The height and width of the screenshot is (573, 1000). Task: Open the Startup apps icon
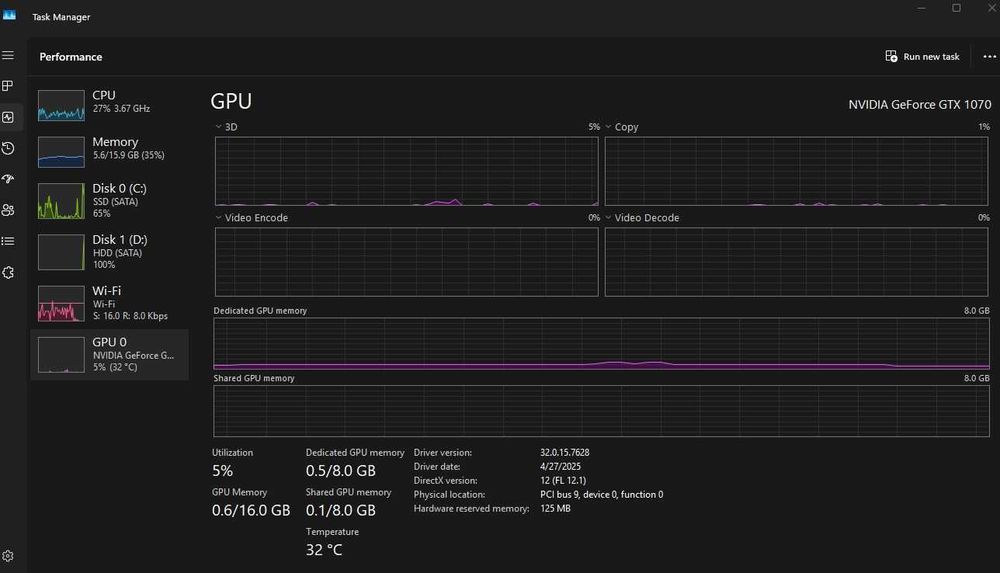[8, 179]
